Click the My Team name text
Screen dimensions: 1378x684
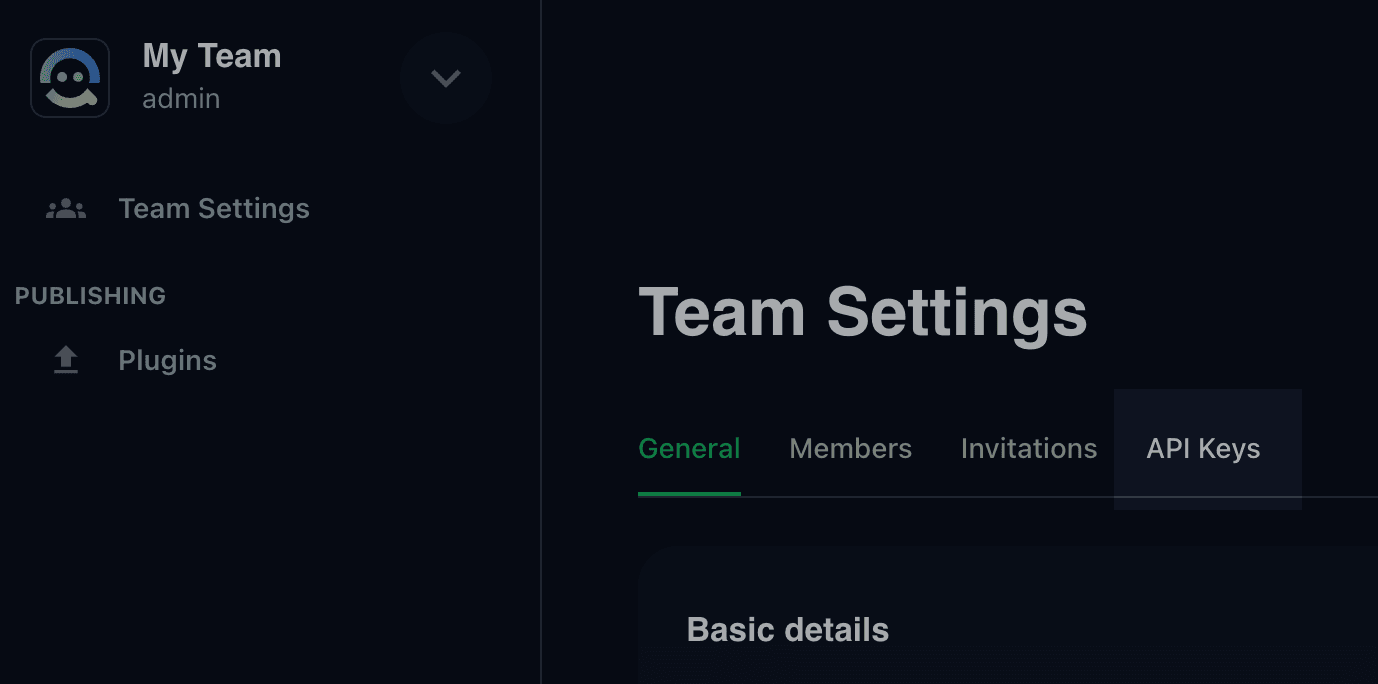coord(212,56)
